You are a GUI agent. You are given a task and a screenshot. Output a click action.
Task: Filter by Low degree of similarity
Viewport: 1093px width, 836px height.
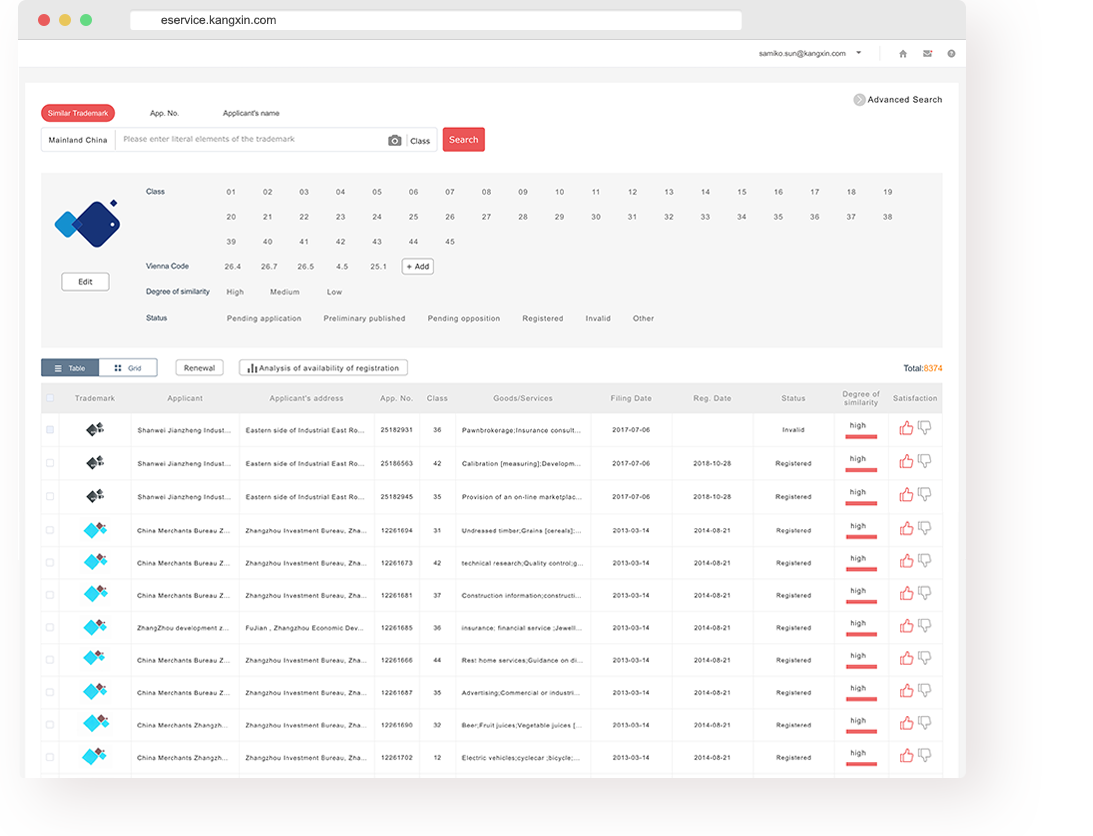pyautogui.click(x=335, y=292)
